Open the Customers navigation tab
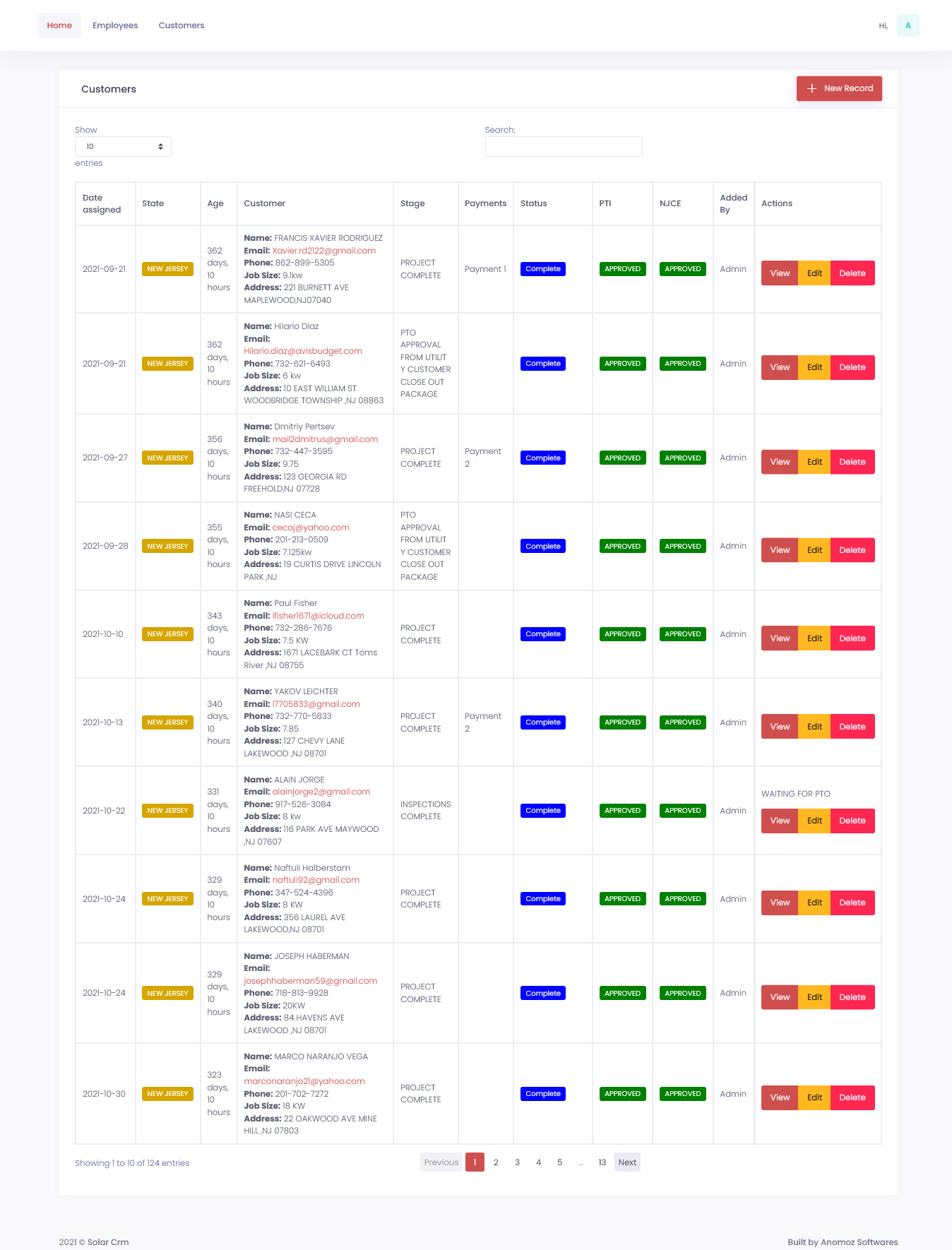This screenshot has width=952, height=1250. pos(181,25)
